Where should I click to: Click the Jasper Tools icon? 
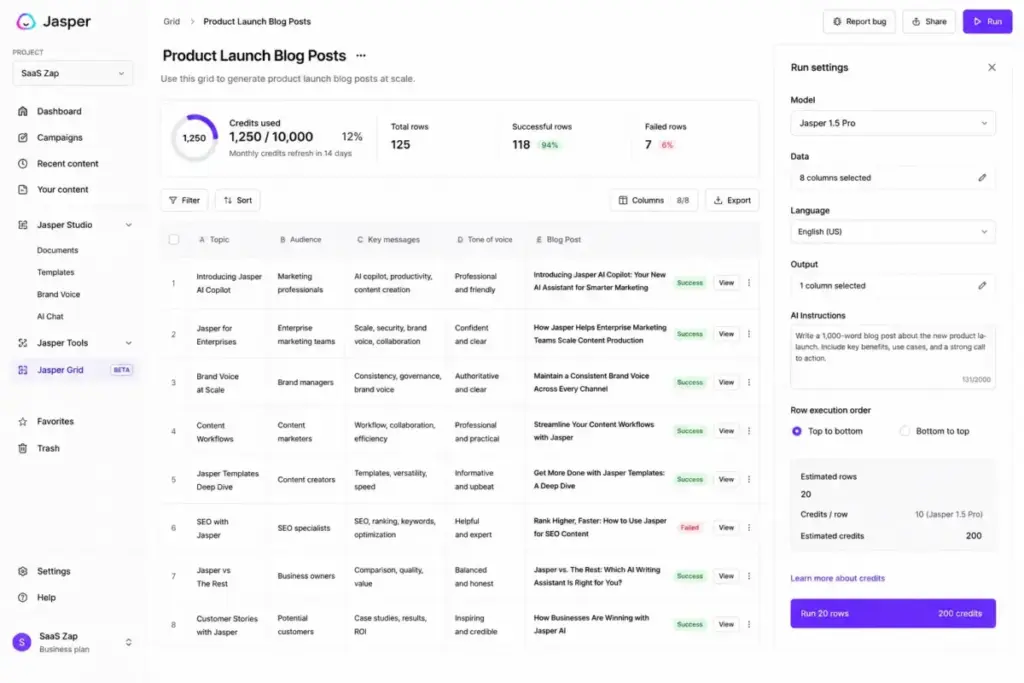(23, 343)
